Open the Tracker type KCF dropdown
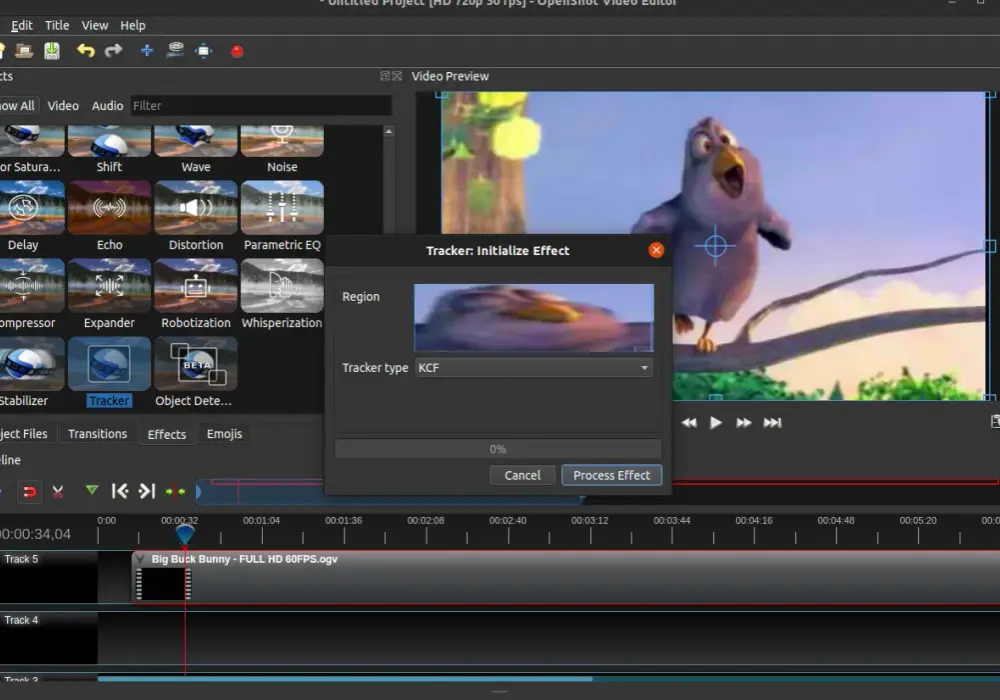This screenshot has width=1000, height=700. (x=534, y=368)
